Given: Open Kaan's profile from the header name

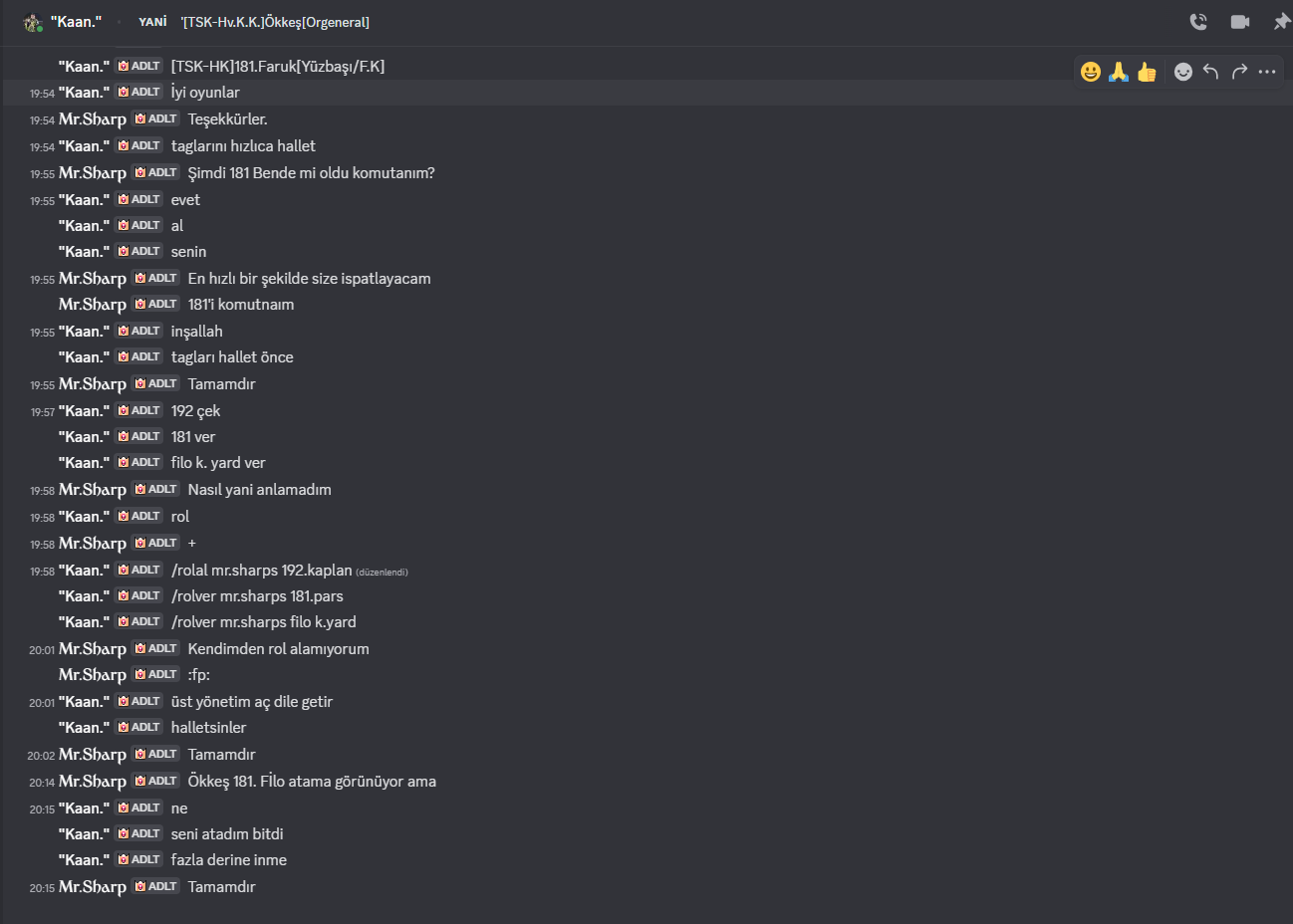Looking at the screenshot, I should point(77,22).
